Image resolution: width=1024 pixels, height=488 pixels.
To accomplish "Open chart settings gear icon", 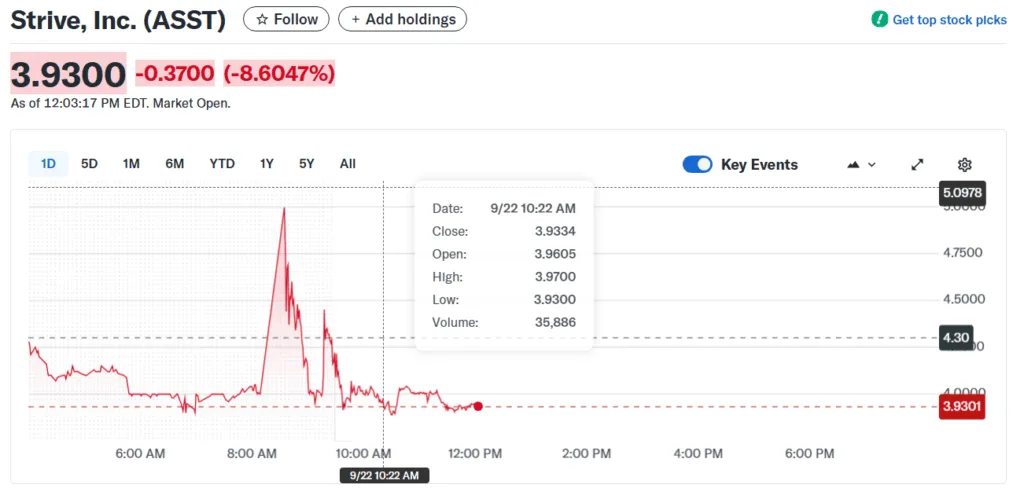I will [964, 165].
